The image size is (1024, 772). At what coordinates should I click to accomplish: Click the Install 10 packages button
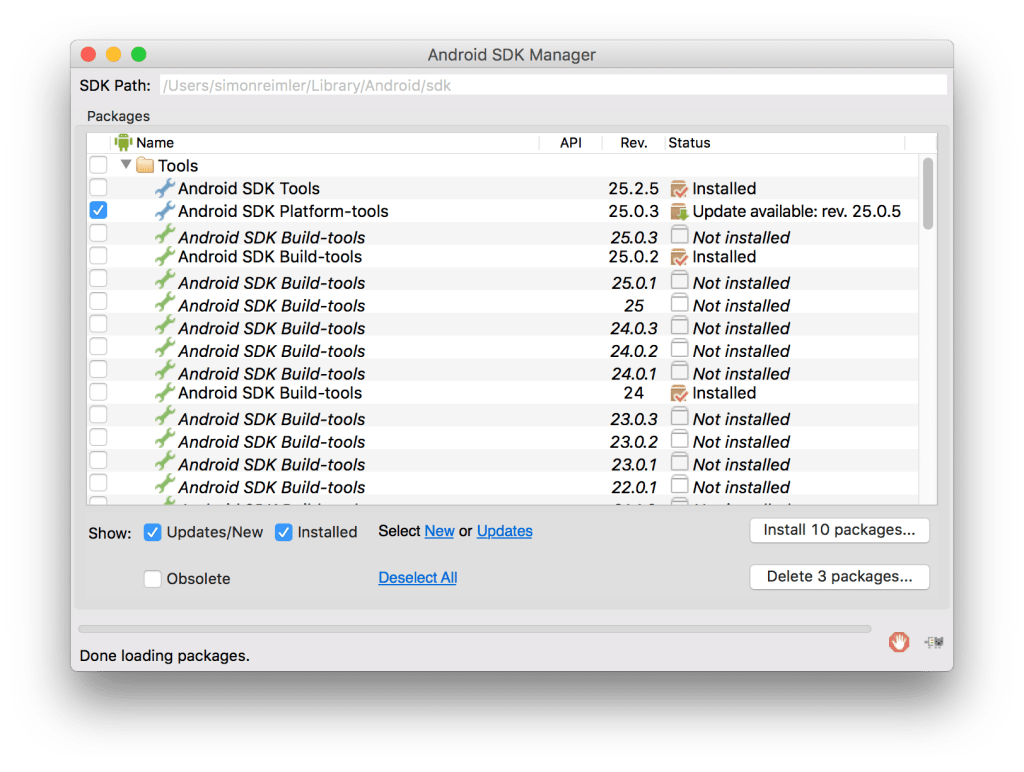[x=839, y=530]
